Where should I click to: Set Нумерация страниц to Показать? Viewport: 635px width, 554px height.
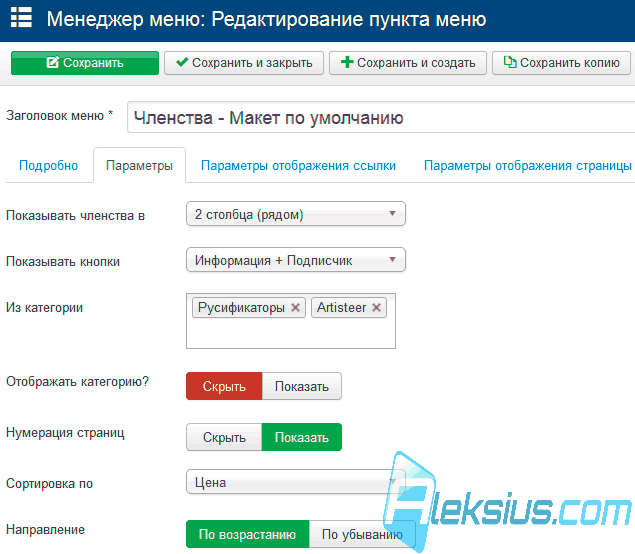[x=302, y=437]
